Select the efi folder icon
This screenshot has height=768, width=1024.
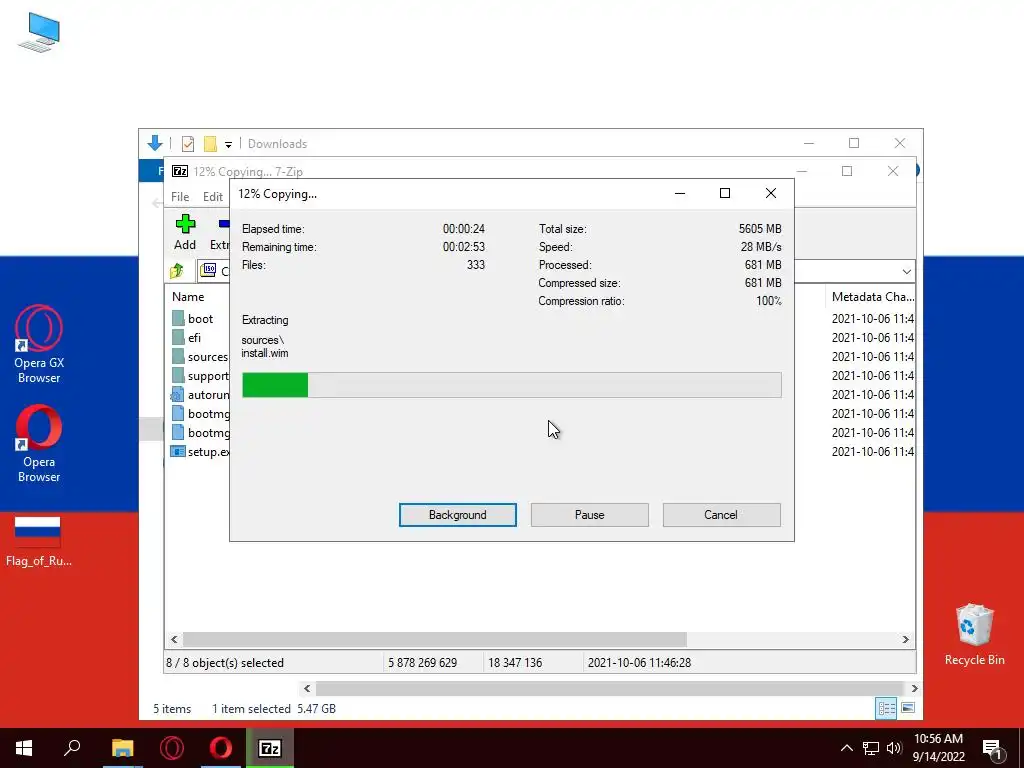tap(178, 337)
